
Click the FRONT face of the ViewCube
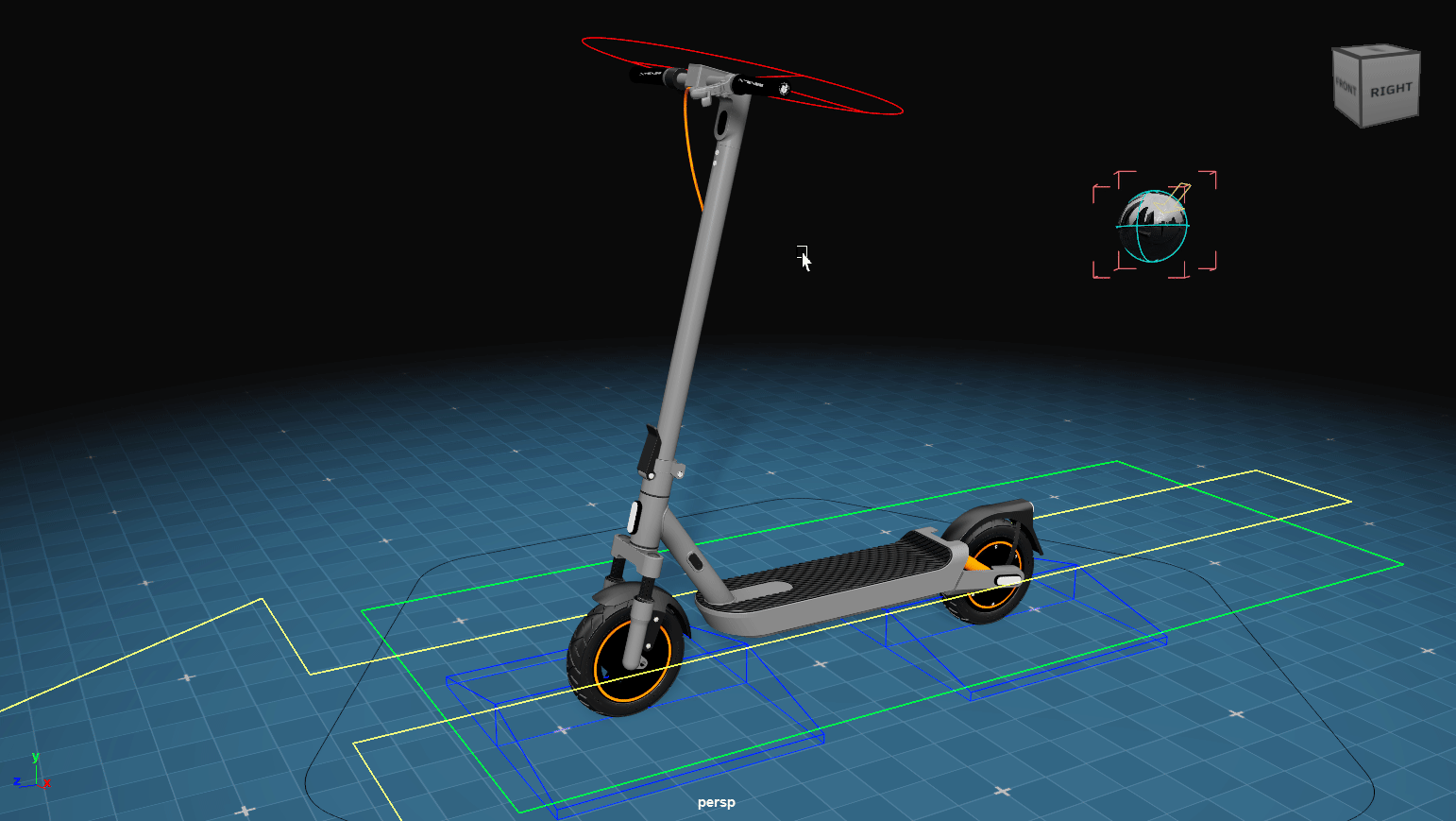[x=1345, y=86]
